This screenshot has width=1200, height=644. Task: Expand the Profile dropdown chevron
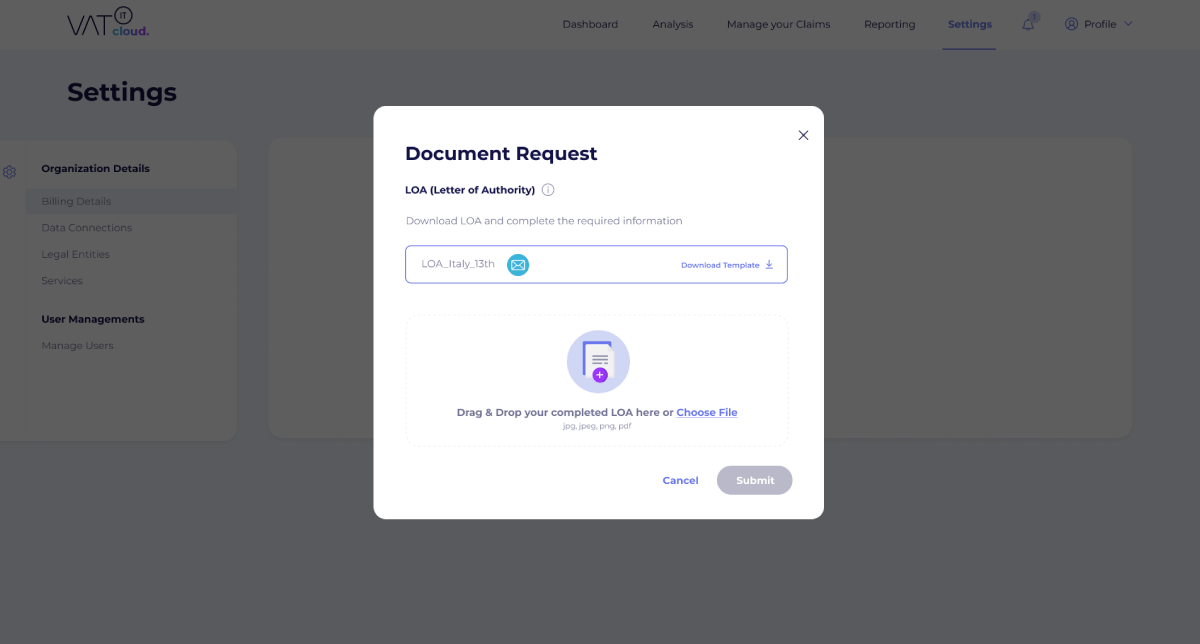pos(1129,24)
